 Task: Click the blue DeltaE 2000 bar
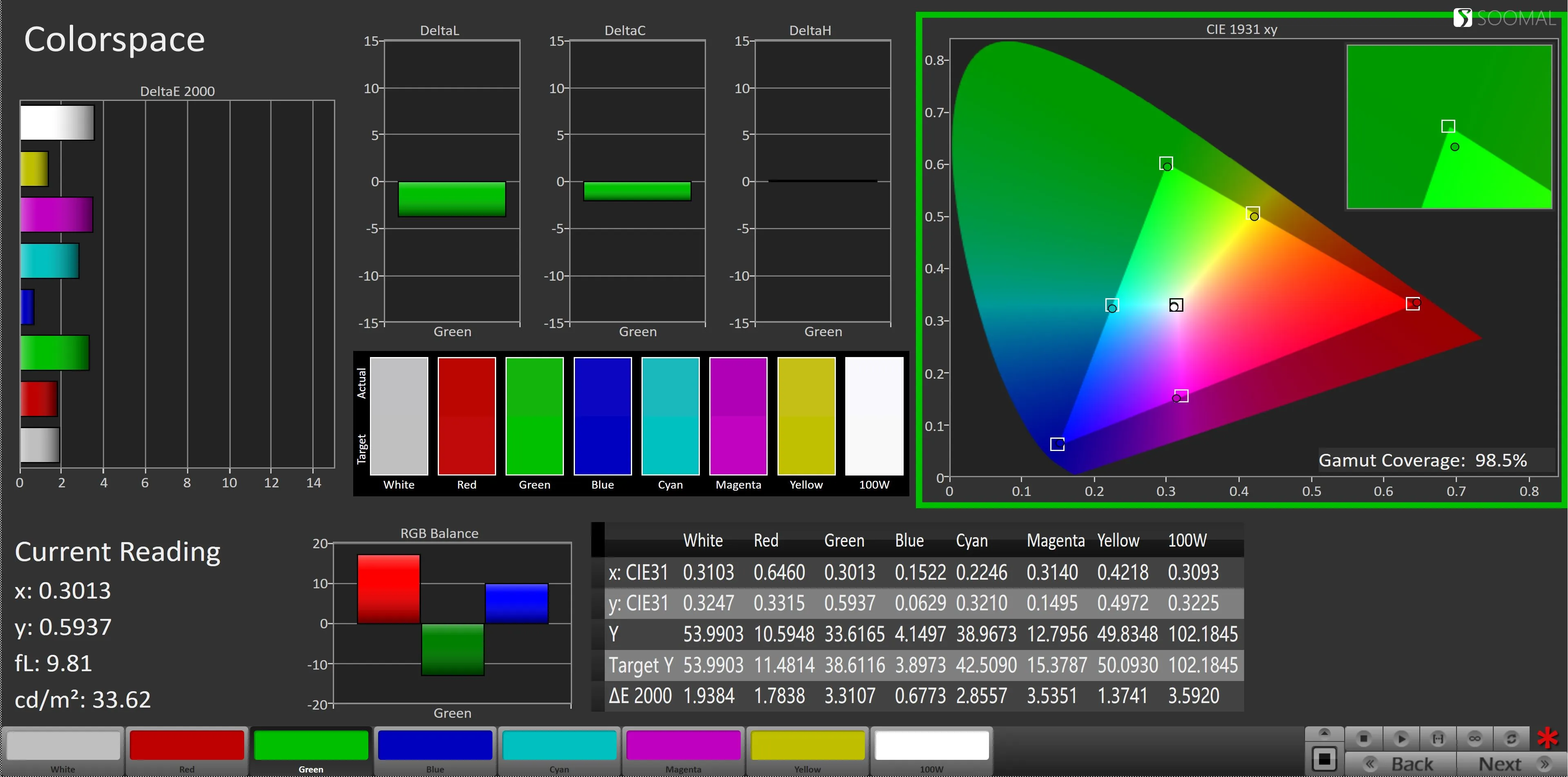coord(27,307)
